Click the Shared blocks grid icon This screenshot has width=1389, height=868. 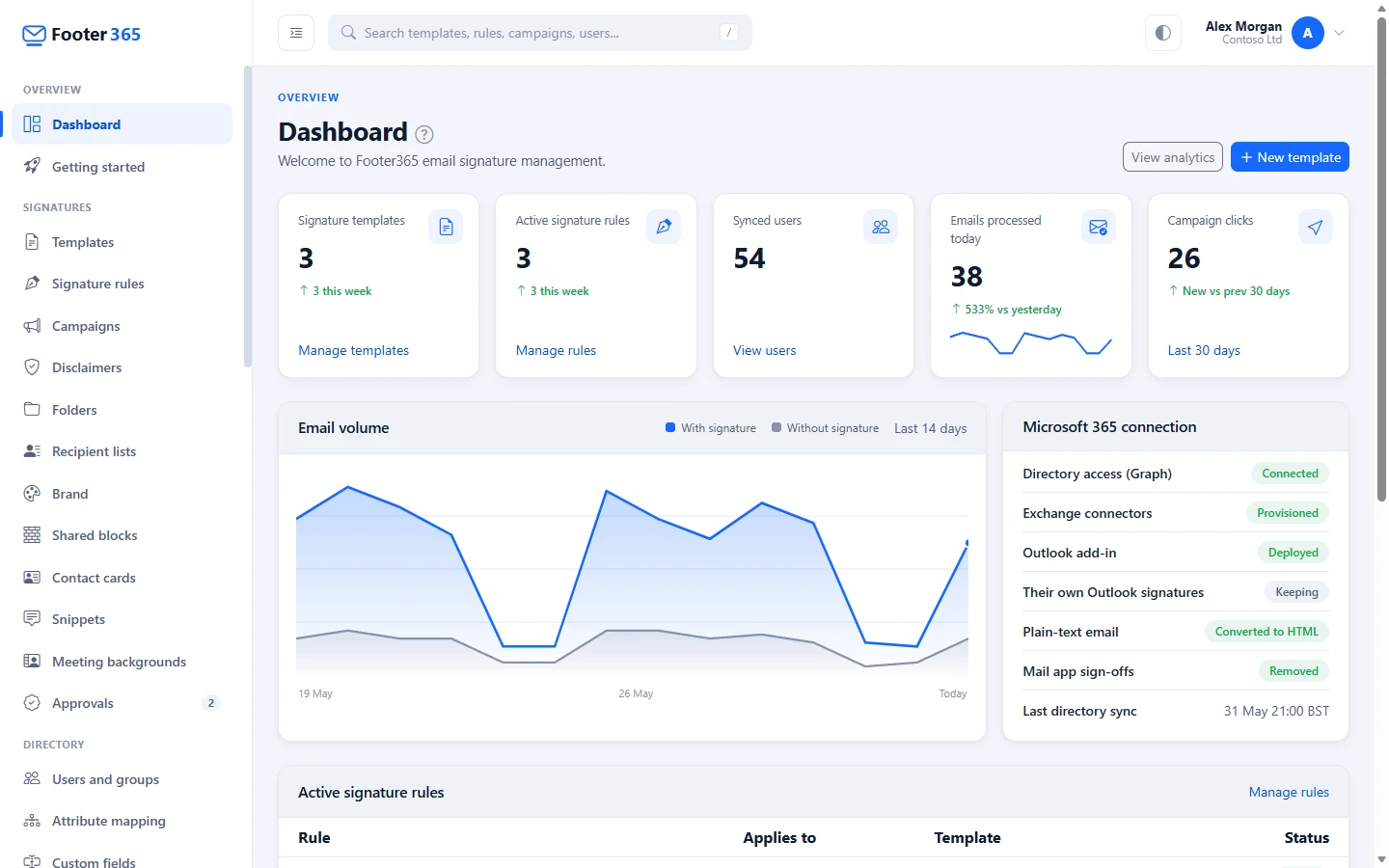click(x=32, y=535)
